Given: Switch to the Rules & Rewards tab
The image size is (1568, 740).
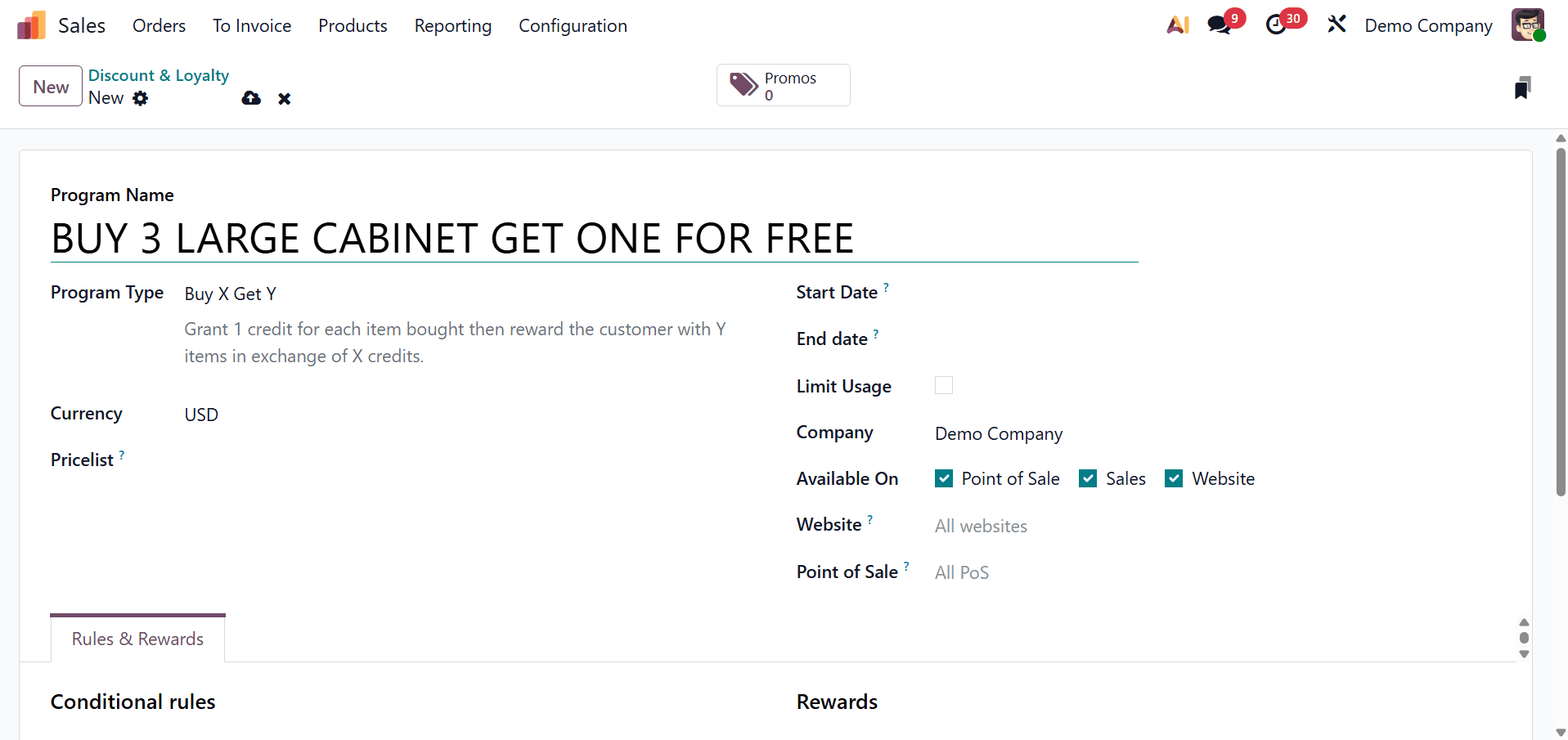Looking at the screenshot, I should 137,639.
